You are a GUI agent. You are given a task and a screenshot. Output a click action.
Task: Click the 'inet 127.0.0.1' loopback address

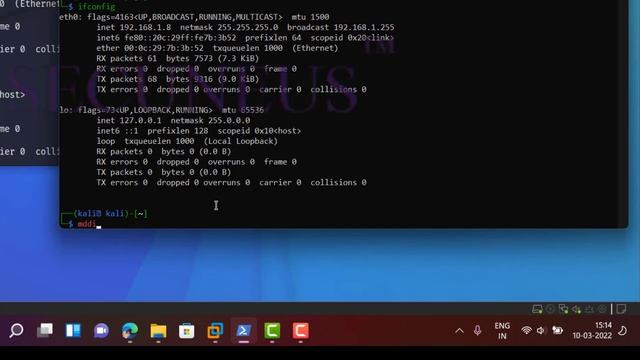click(129, 120)
